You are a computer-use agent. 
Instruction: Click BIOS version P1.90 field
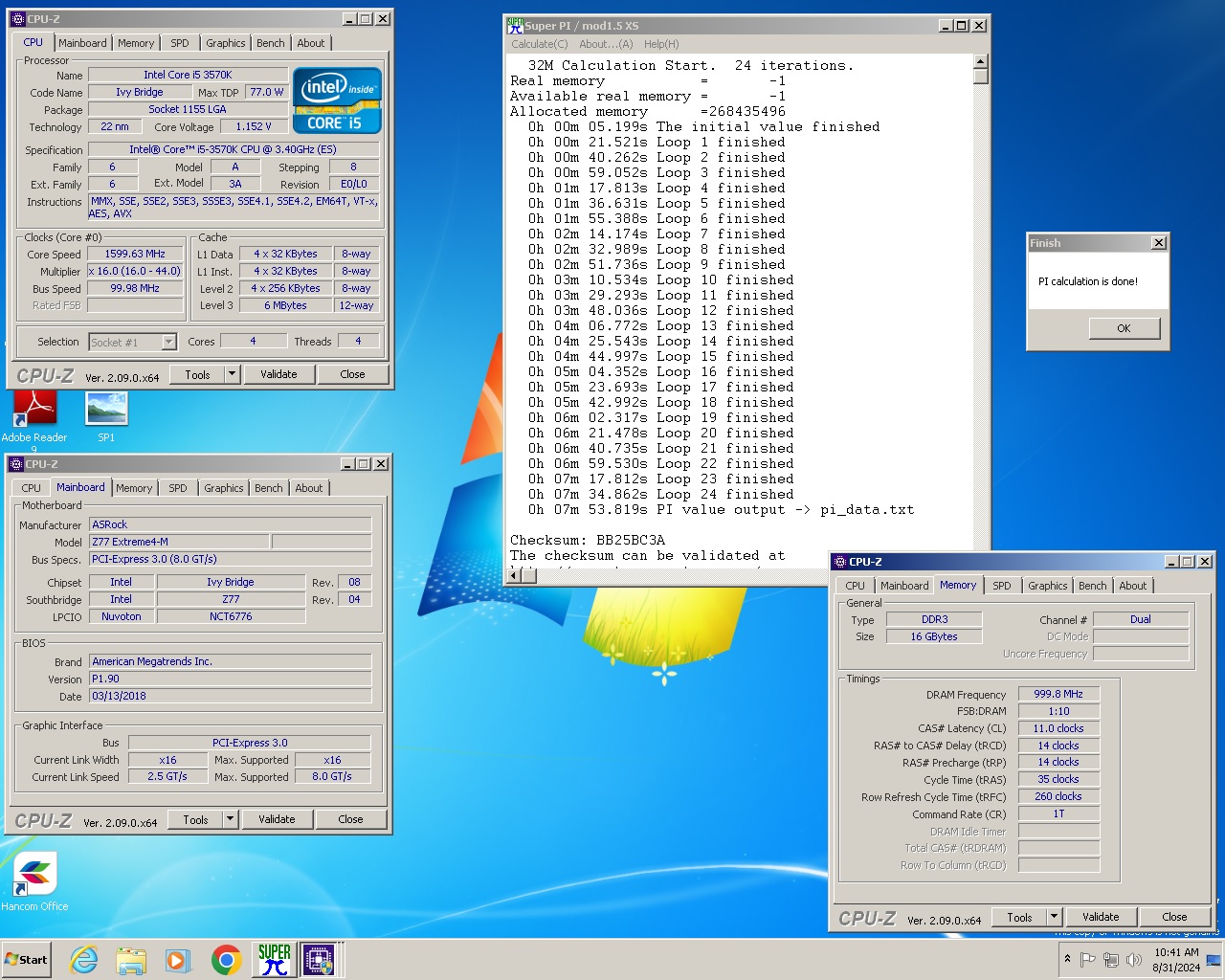coord(231,679)
